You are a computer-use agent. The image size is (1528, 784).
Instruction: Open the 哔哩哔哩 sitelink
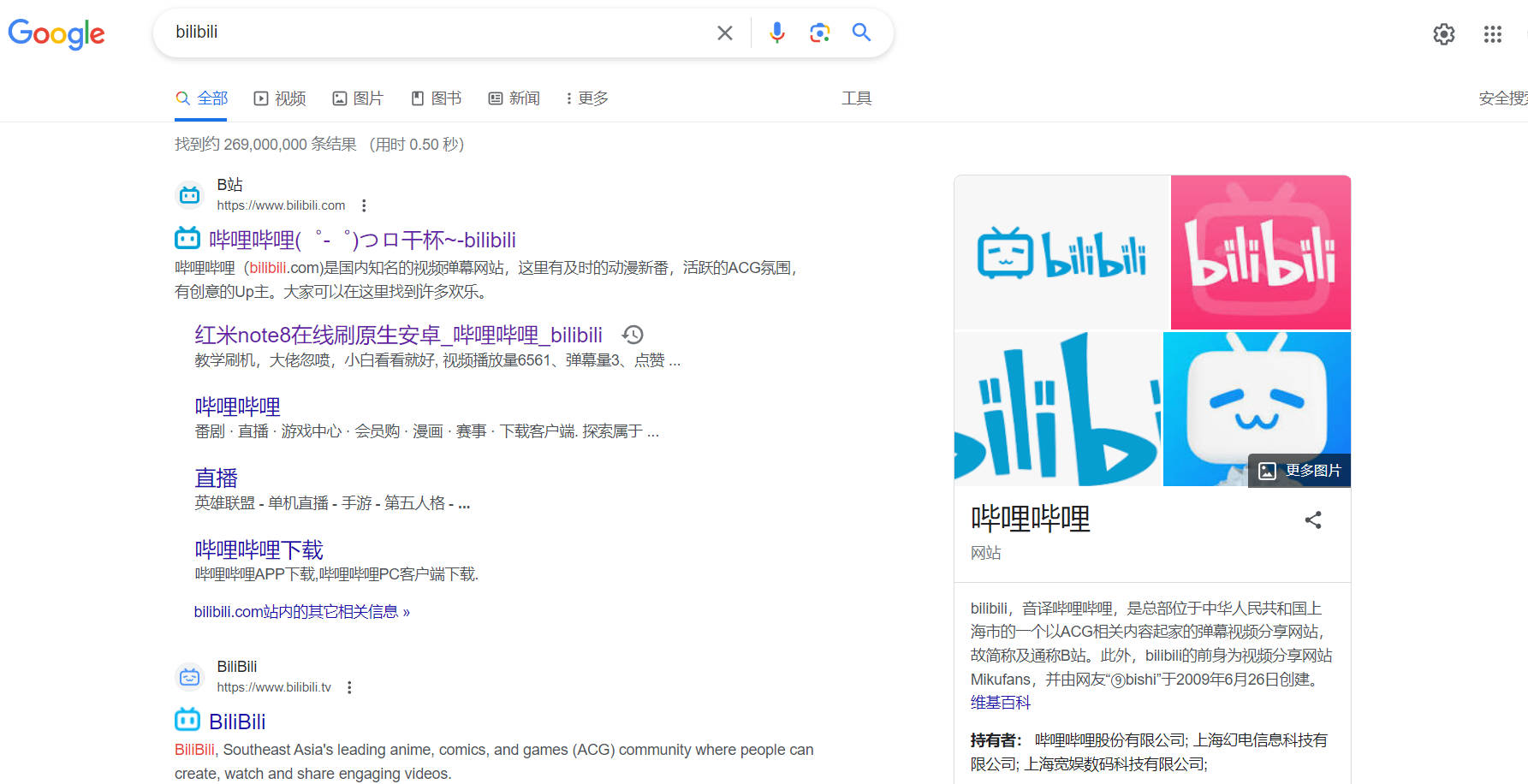238,407
